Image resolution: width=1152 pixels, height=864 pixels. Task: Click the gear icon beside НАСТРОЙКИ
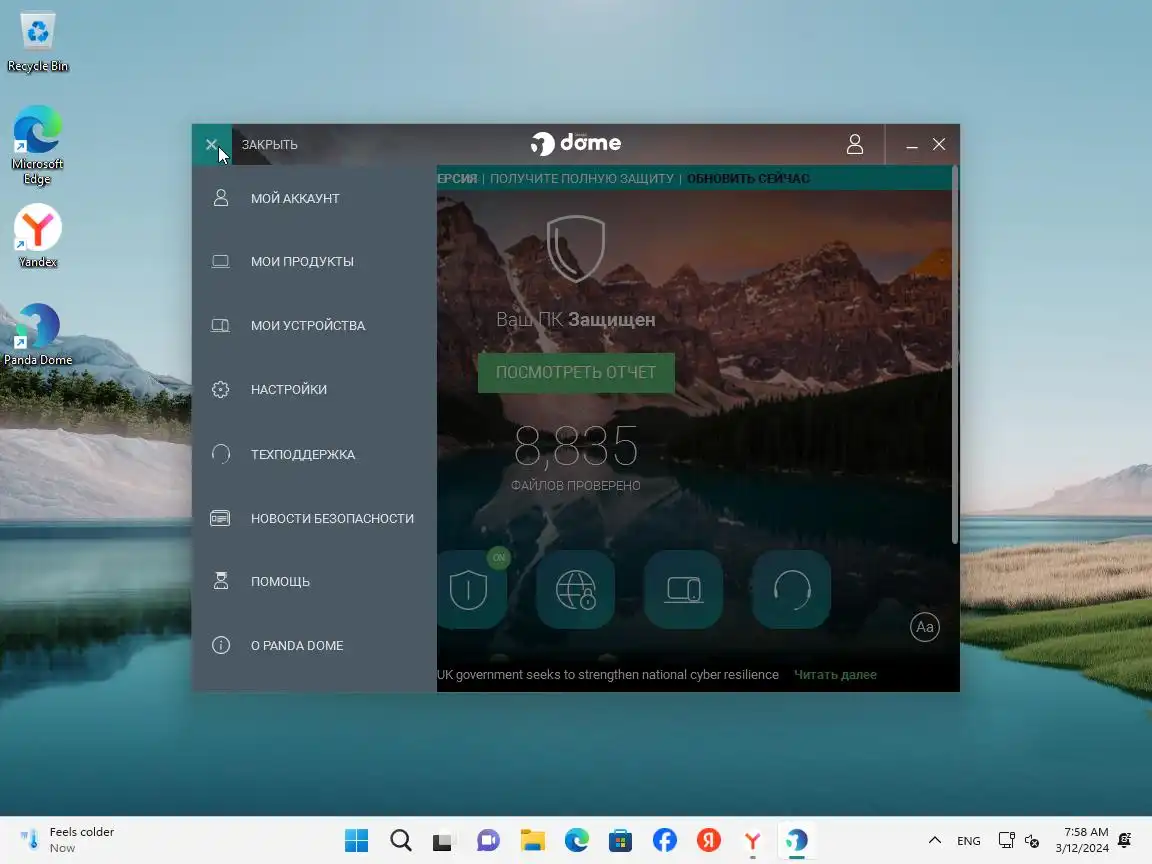coord(220,389)
